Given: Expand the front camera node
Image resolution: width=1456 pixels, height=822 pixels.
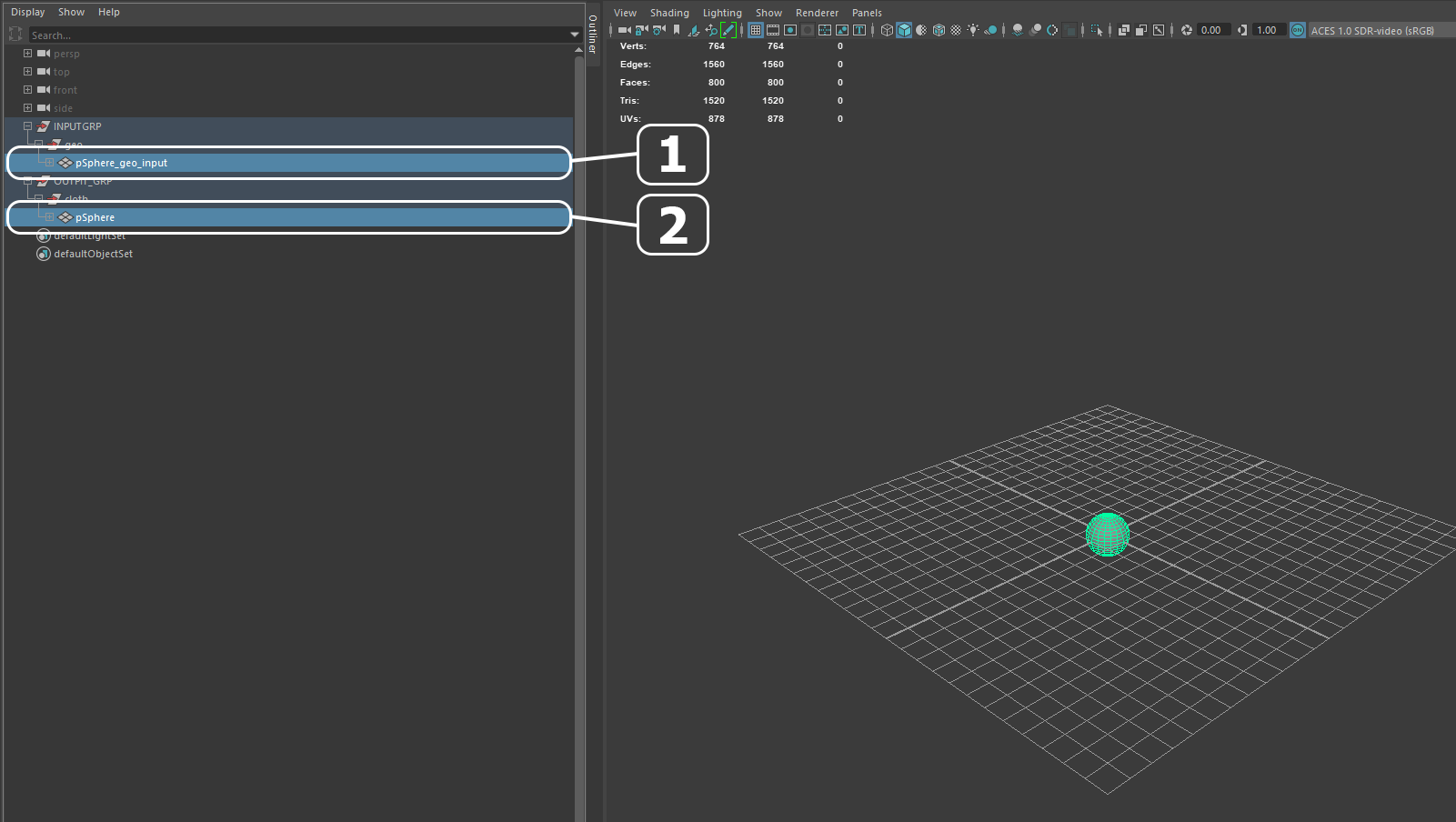Looking at the screenshot, I should point(27,90).
